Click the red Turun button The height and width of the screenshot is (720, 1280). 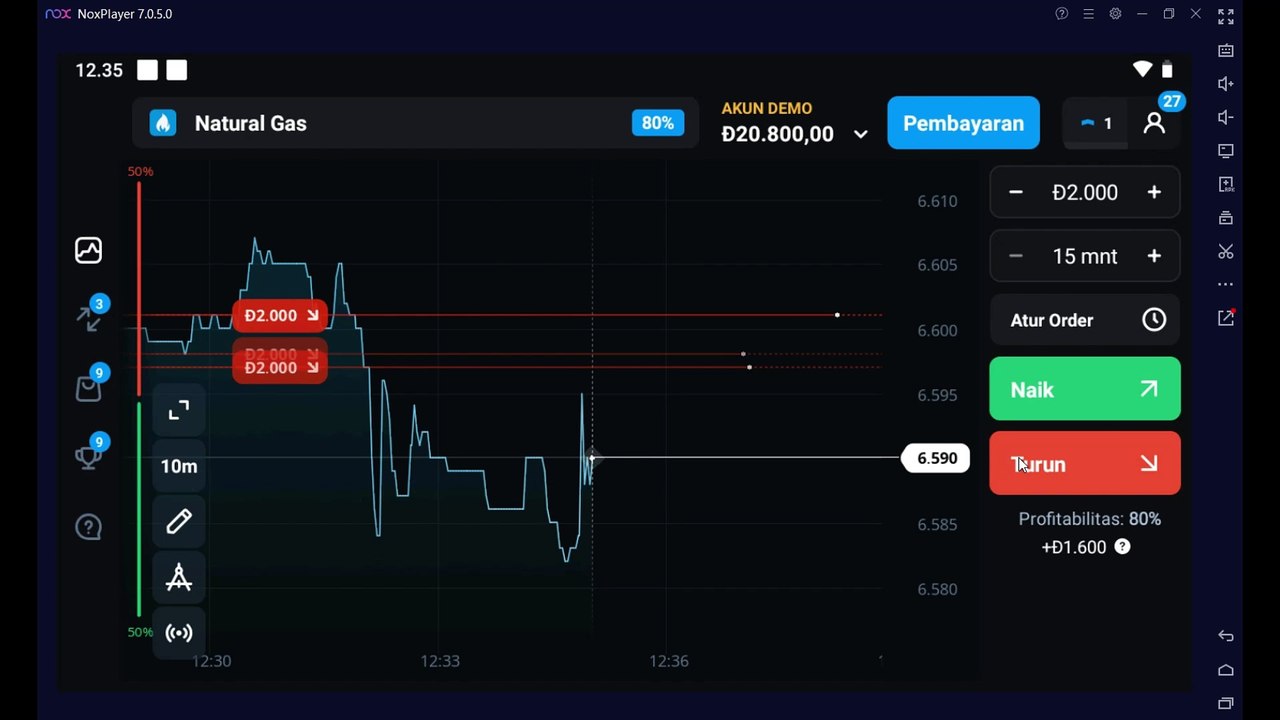1085,463
